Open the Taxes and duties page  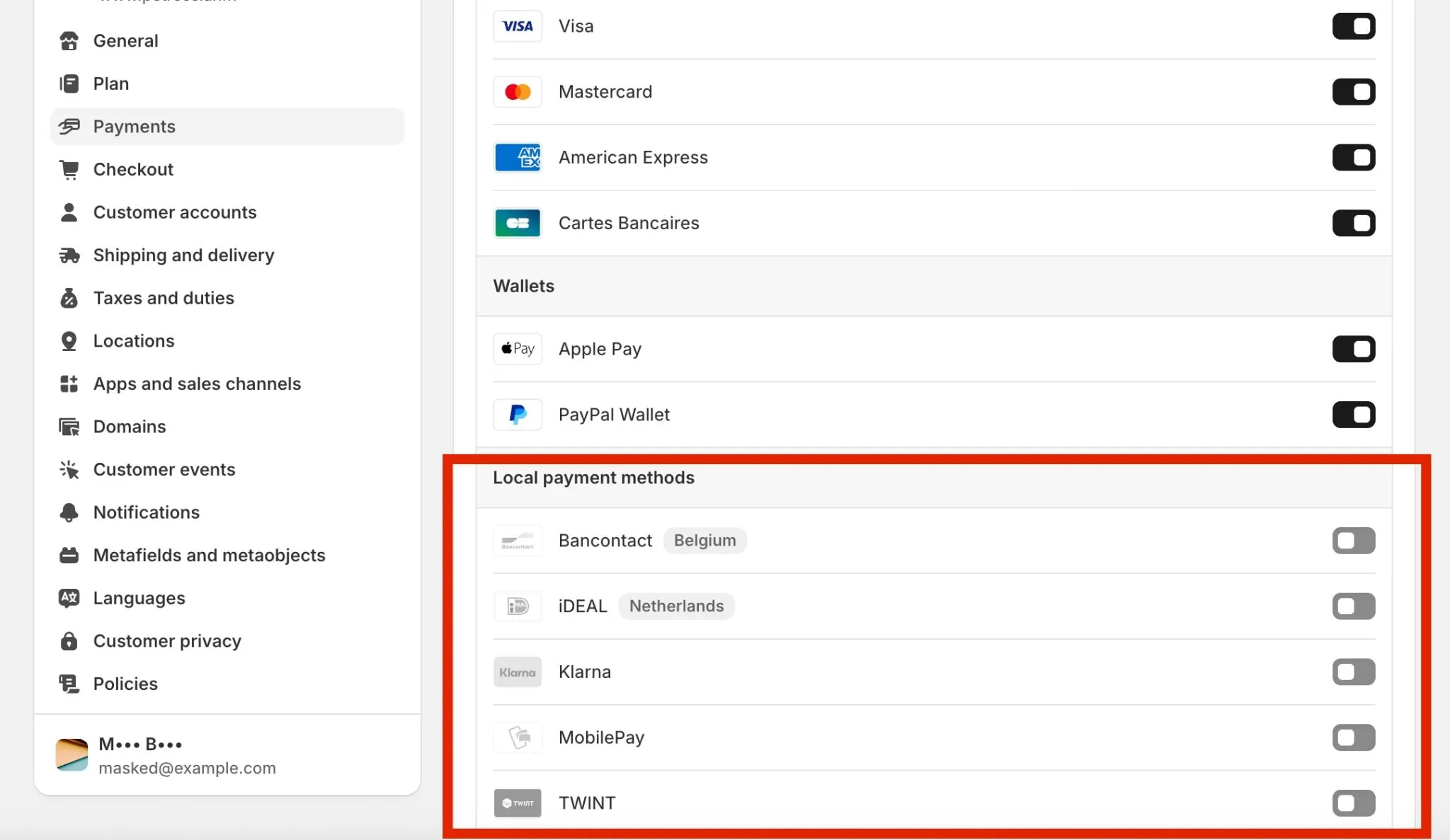click(x=164, y=298)
